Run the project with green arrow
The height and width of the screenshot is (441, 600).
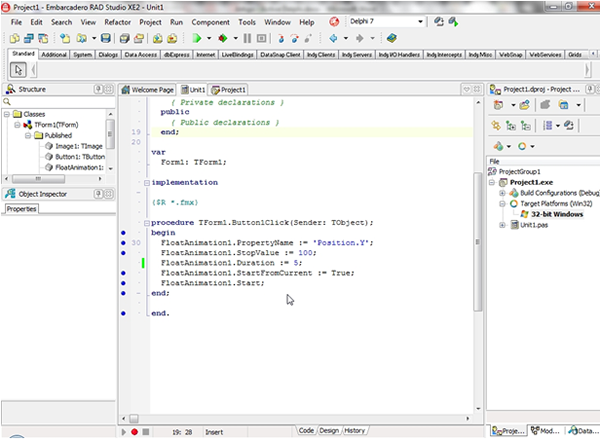[x=197, y=38]
